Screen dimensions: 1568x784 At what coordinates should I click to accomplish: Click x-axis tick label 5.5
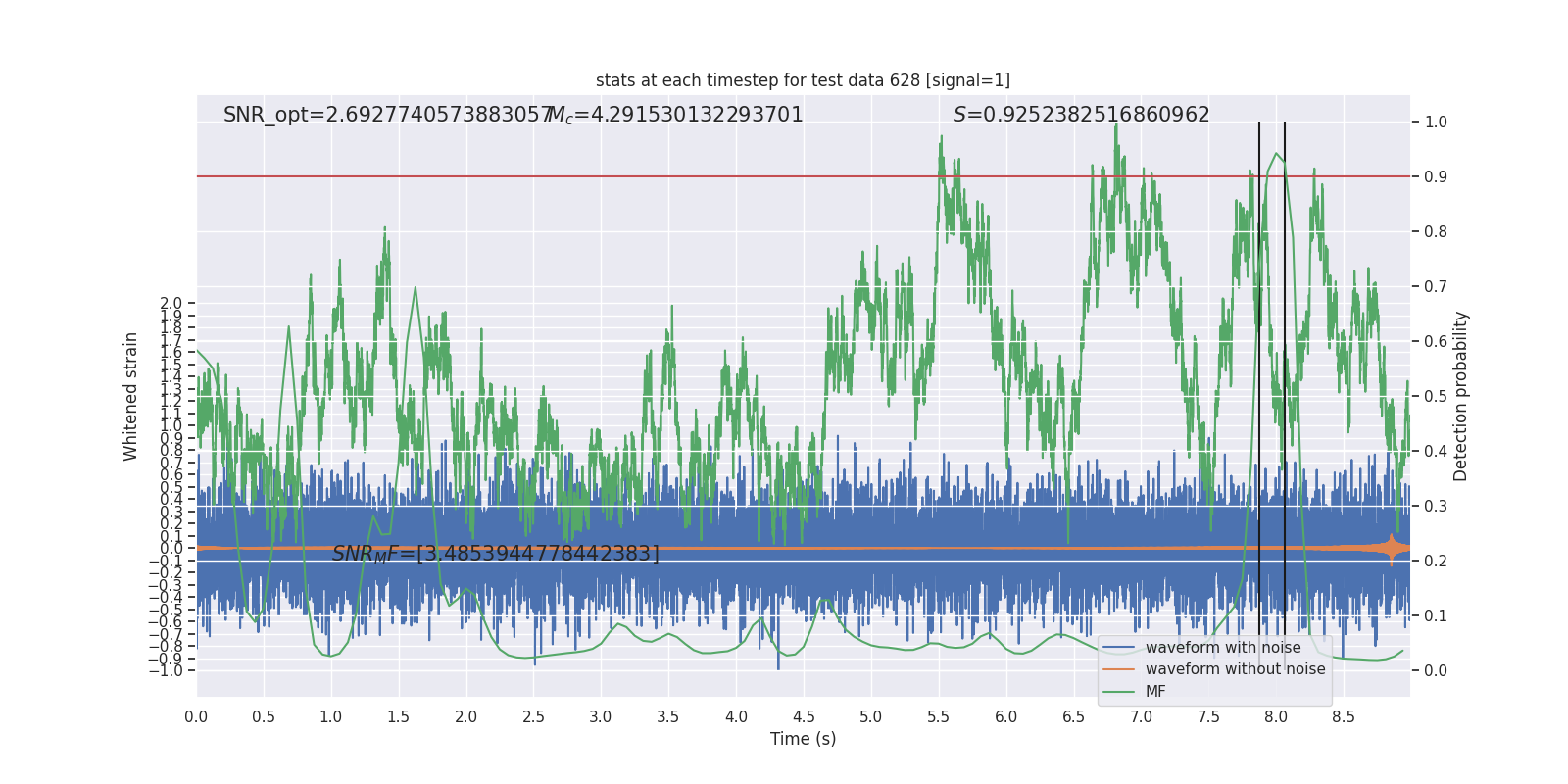(939, 717)
